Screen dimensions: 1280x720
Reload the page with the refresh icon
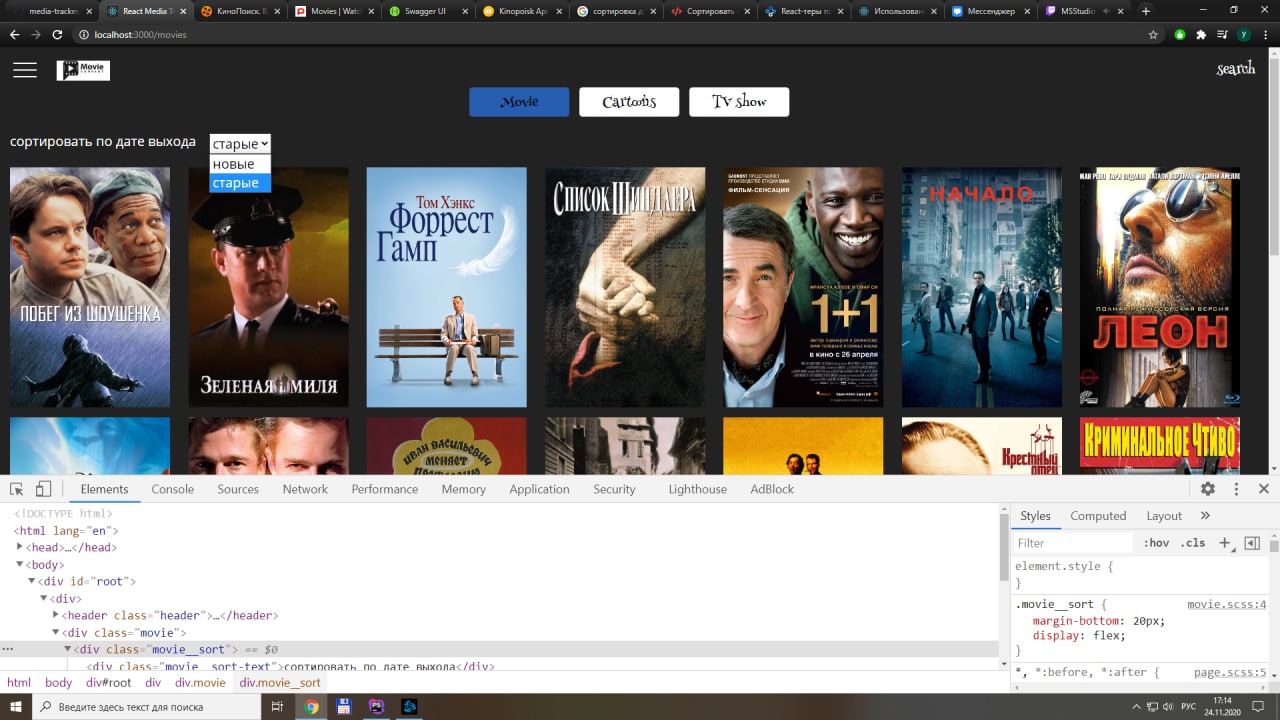(x=58, y=34)
